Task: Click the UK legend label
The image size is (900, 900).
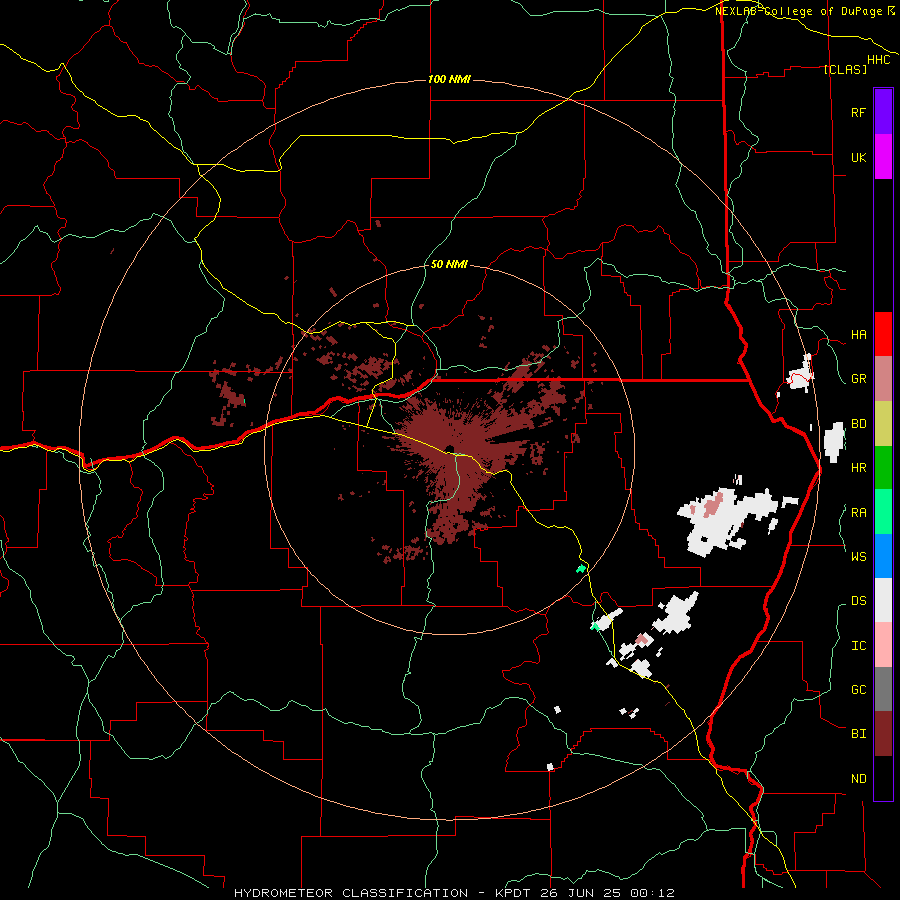Action: [x=858, y=157]
